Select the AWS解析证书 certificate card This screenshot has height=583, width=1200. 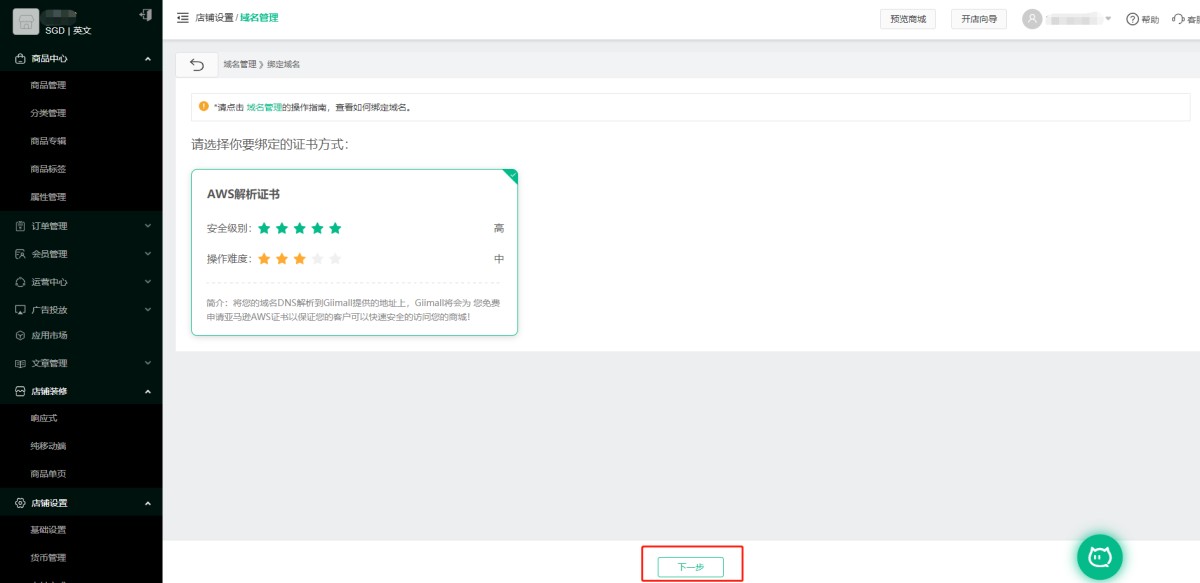[x=354, y=252]
